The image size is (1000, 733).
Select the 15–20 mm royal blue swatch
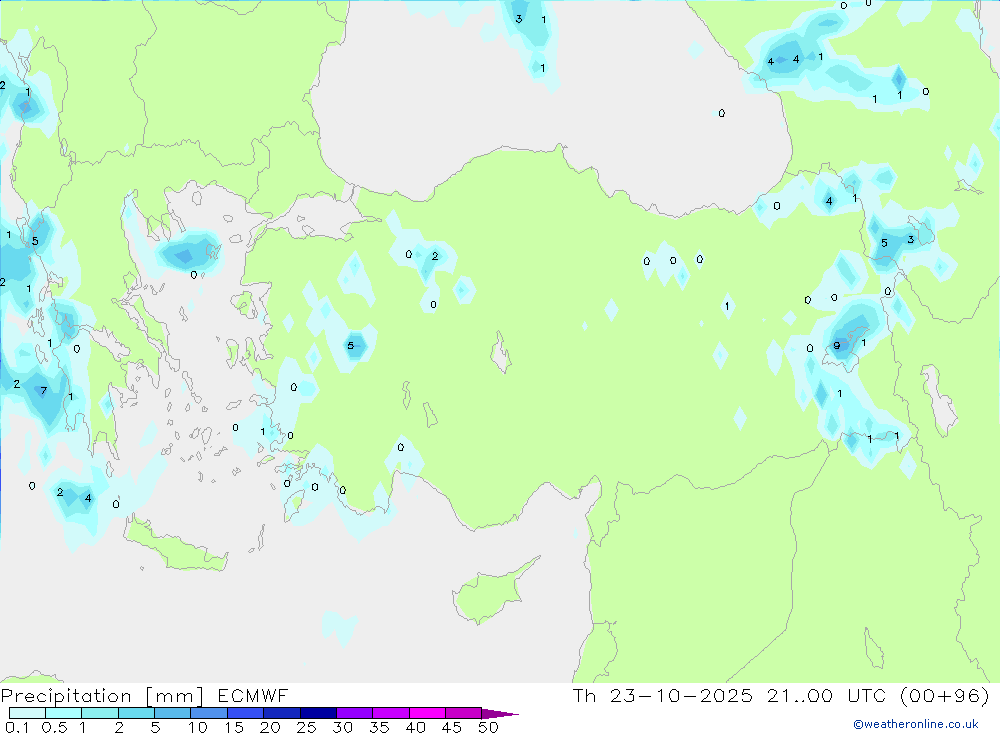coord(245,713)
